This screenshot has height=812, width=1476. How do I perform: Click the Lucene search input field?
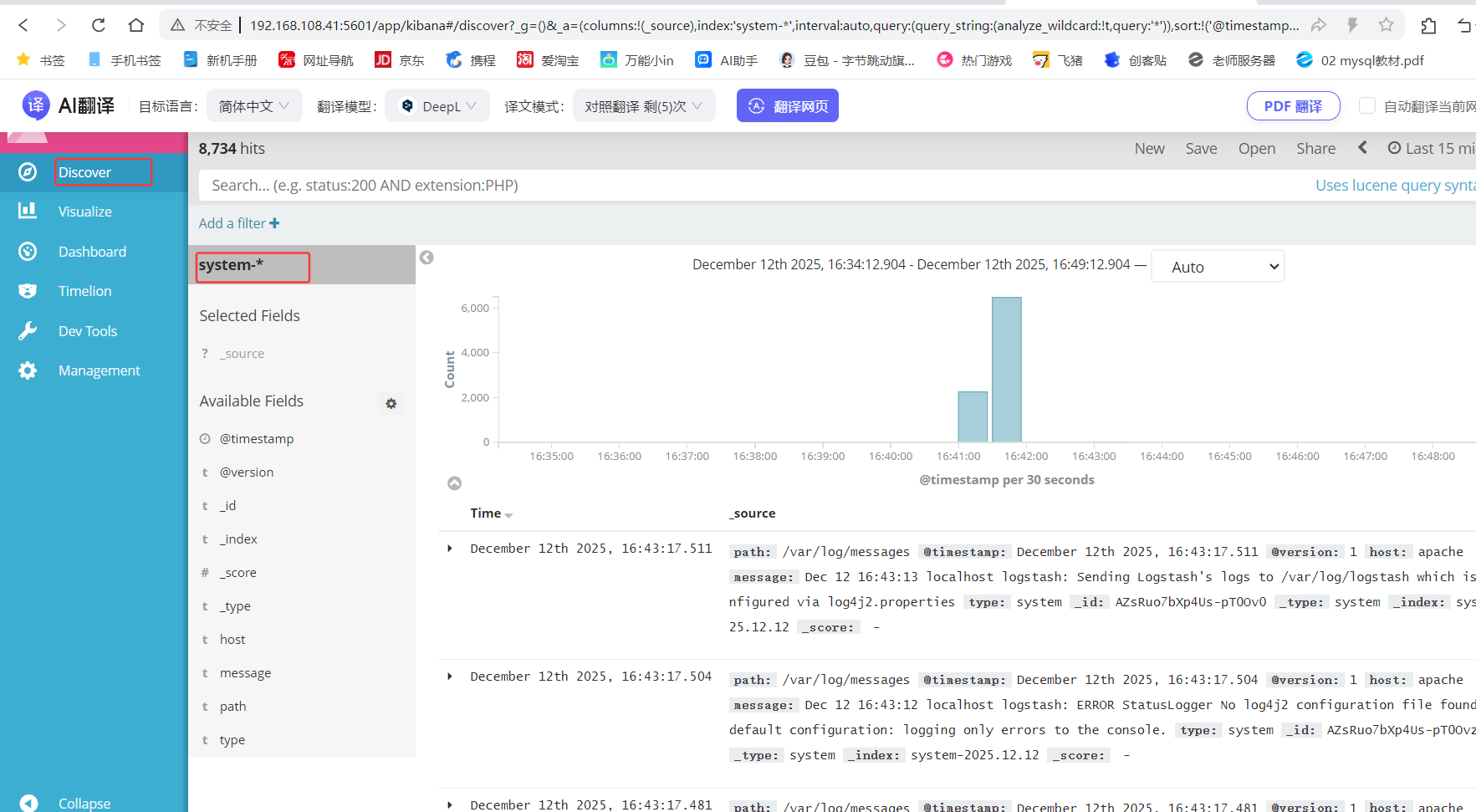click(753, 185)
